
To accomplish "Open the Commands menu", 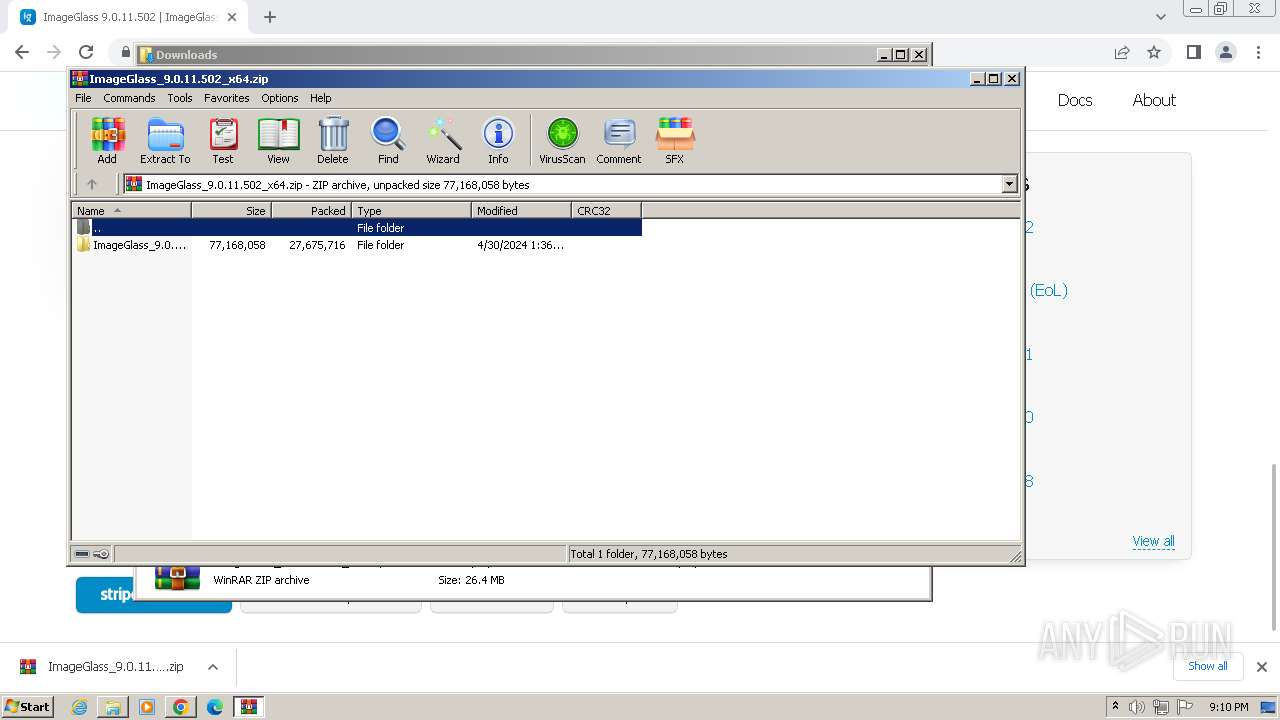I will [129, 98].
